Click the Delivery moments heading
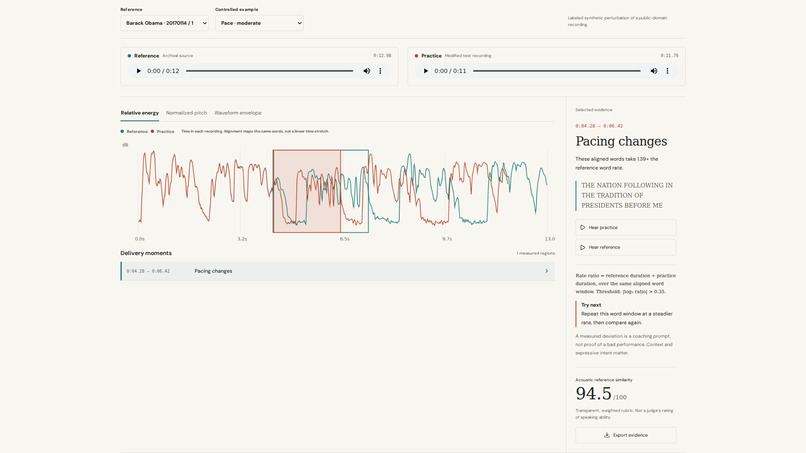The image size is (806, 453). 146,253
